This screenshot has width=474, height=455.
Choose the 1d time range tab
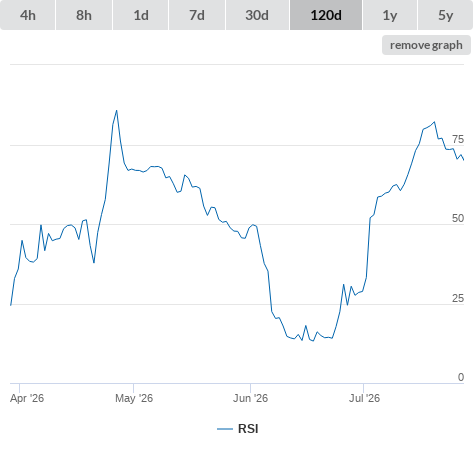(x=141, y=15)
